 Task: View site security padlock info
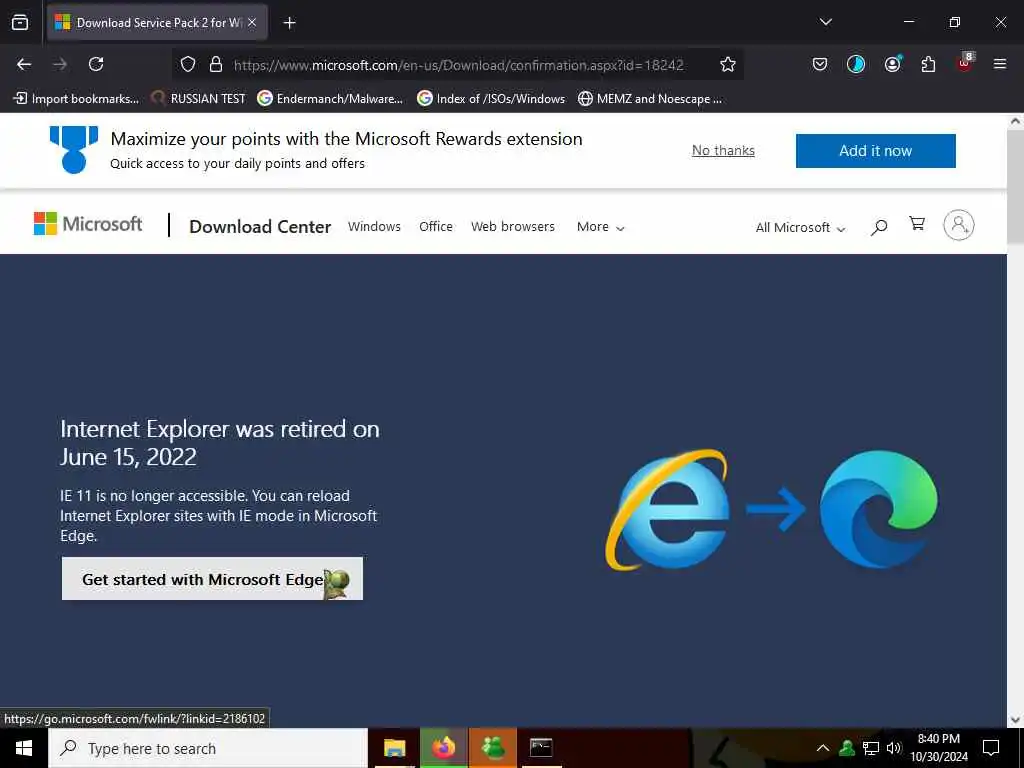216,64
